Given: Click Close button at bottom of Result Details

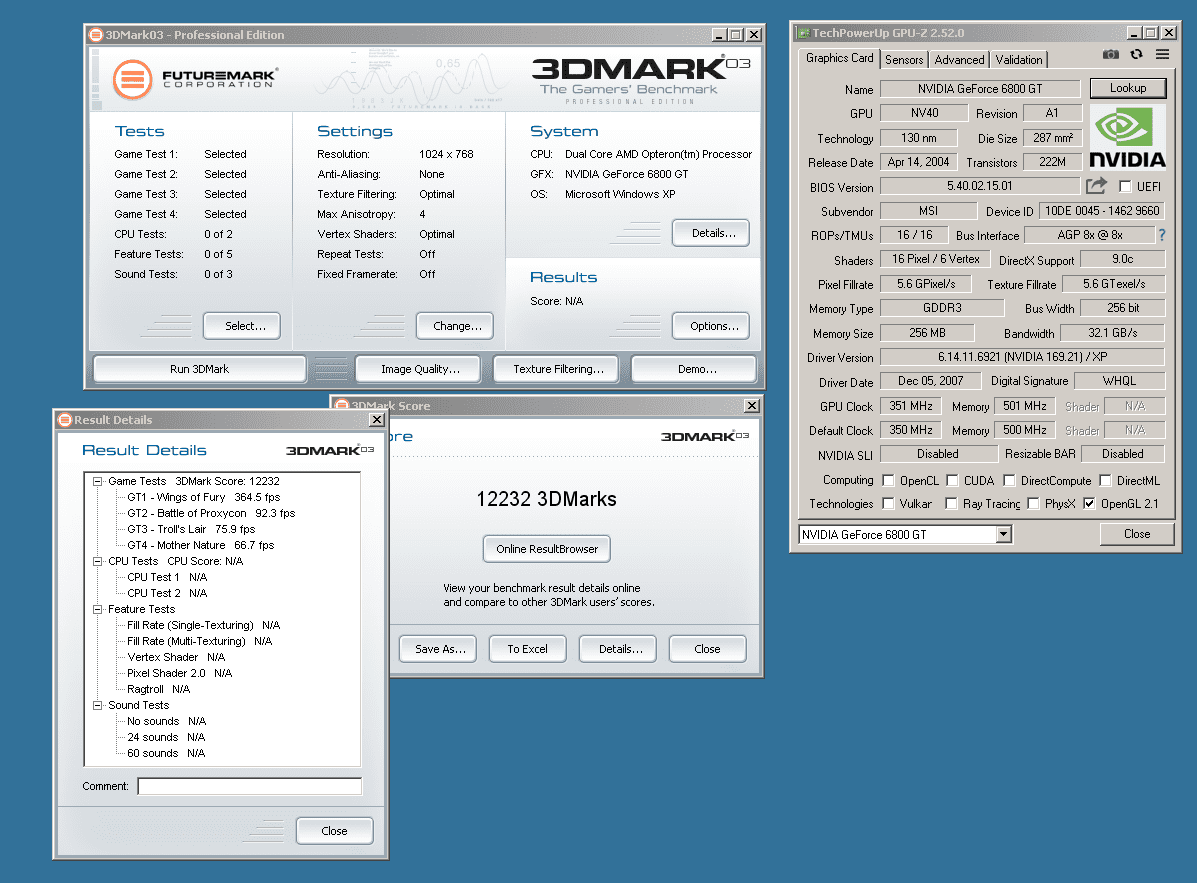Looking at the screenshot, I should pos(334,831).
